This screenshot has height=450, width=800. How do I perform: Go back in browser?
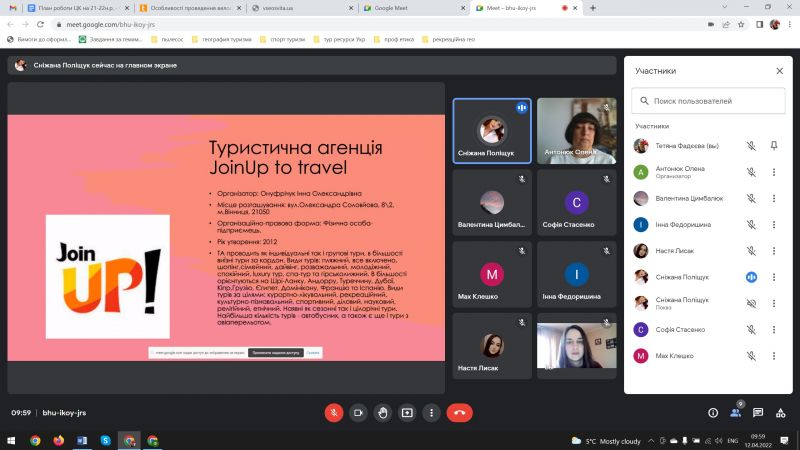(x=10, y=24)
